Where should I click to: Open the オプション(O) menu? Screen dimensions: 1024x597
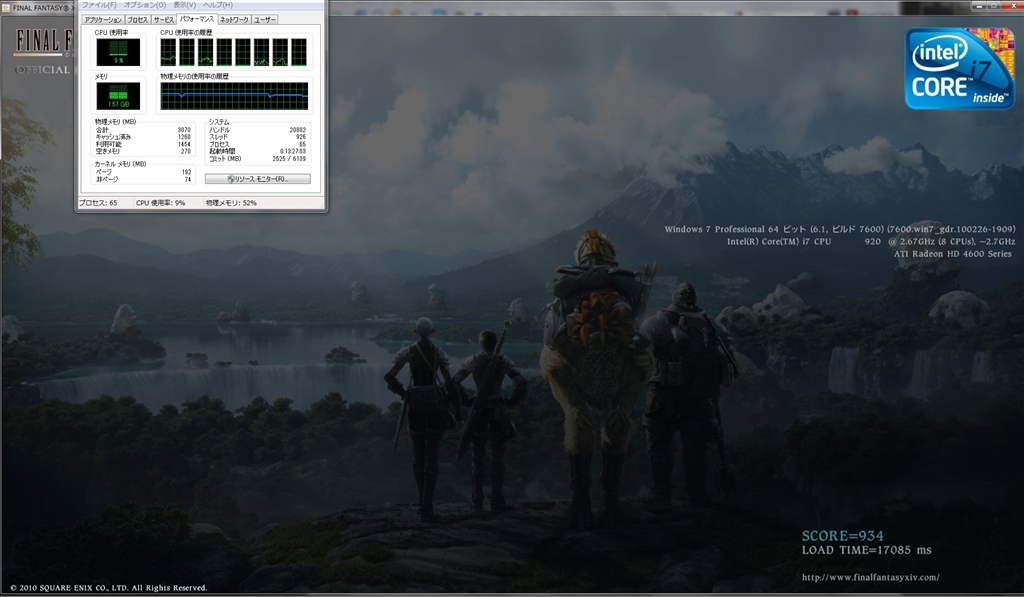[x=144, y=5]
